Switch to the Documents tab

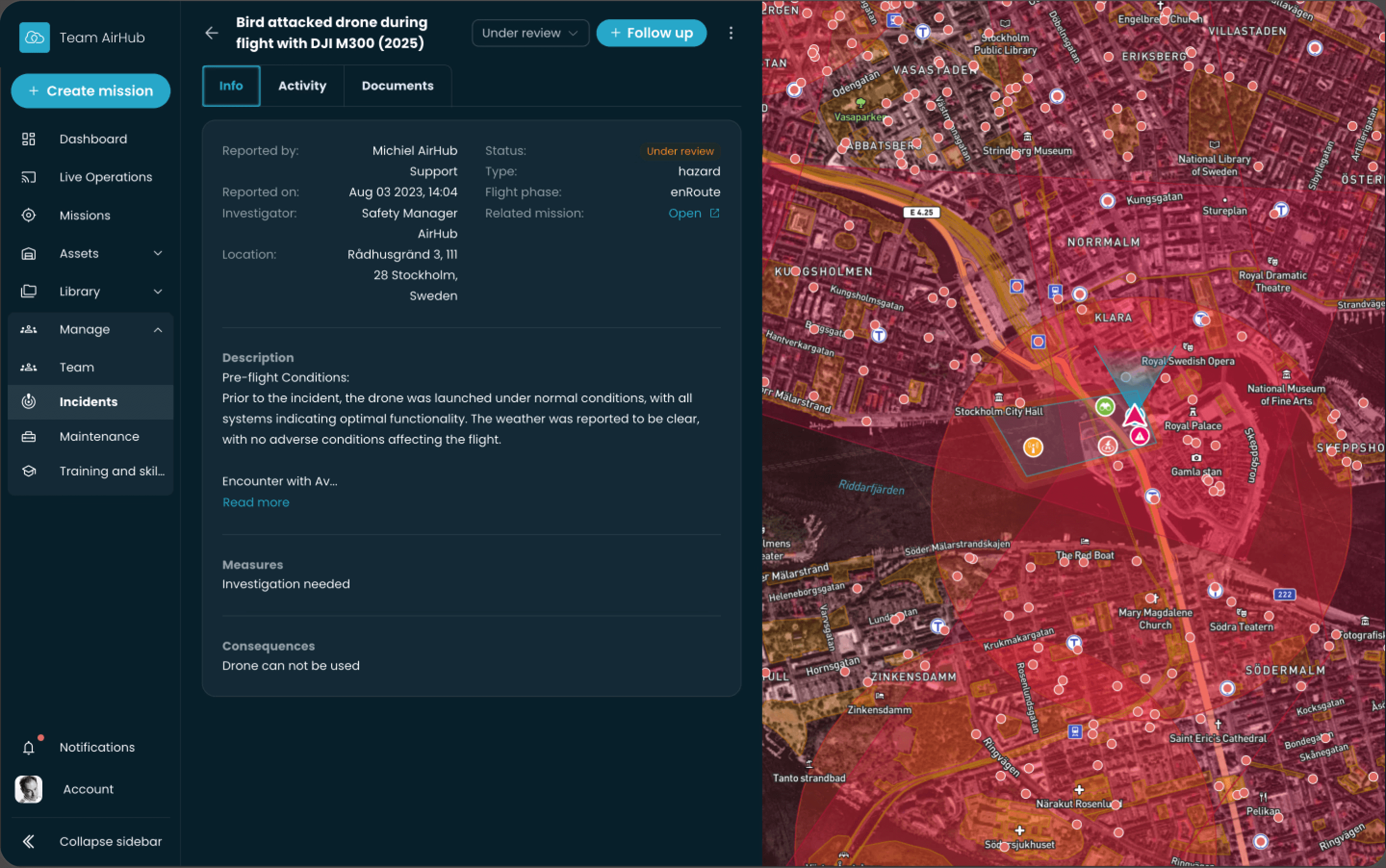click(398, 86)
